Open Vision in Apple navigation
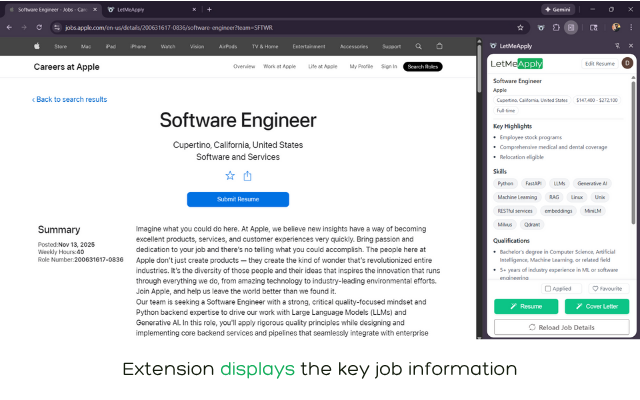Screen dimensions: 640x400 pos(197,47)
